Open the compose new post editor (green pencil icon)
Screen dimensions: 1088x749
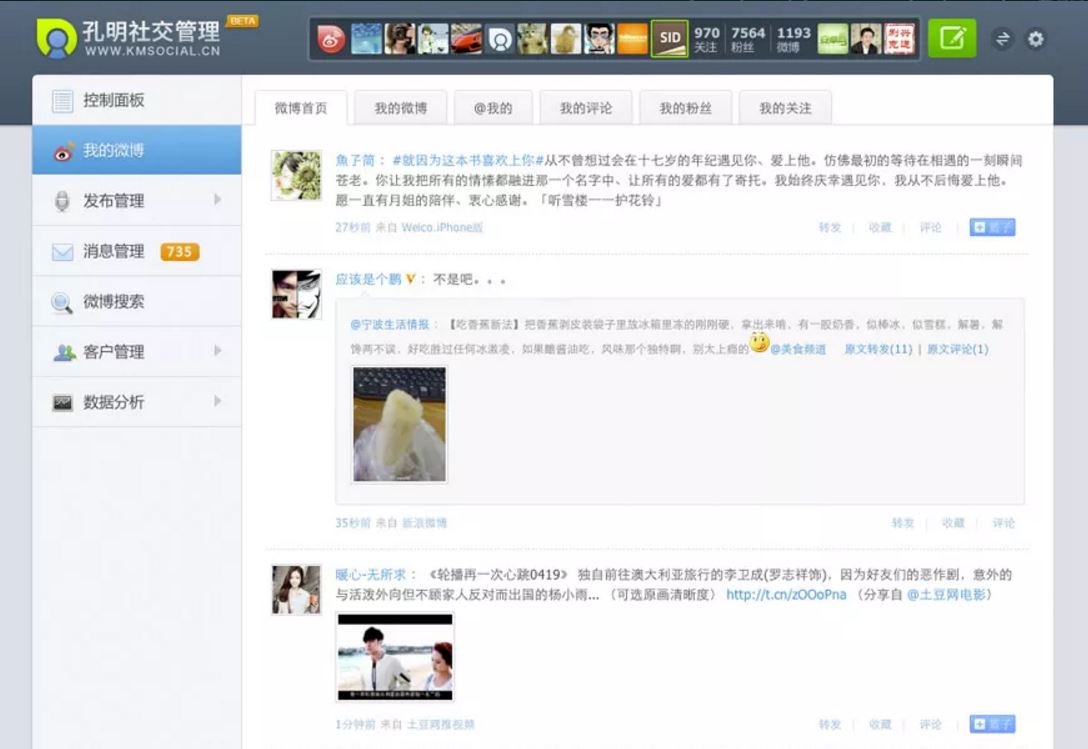951,40
